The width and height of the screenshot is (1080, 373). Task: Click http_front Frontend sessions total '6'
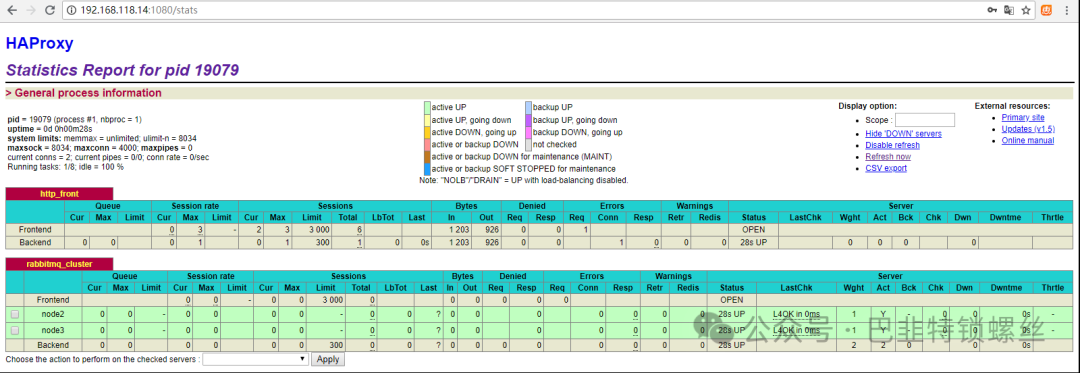360,229
